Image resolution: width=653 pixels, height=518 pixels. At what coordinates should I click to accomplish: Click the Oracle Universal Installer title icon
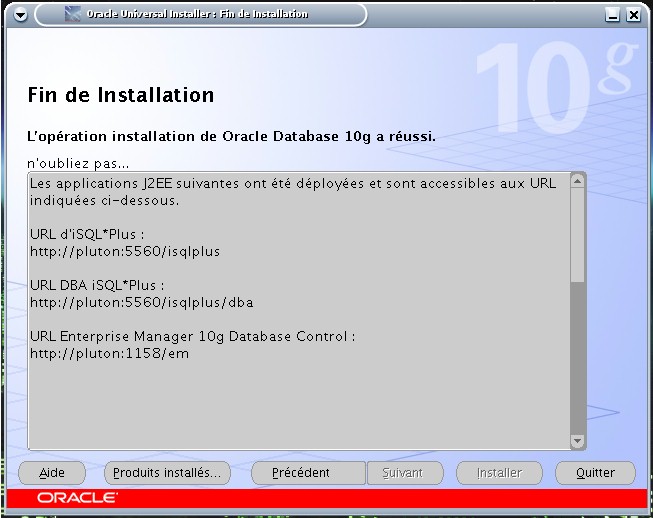click(x=72, y=14)
